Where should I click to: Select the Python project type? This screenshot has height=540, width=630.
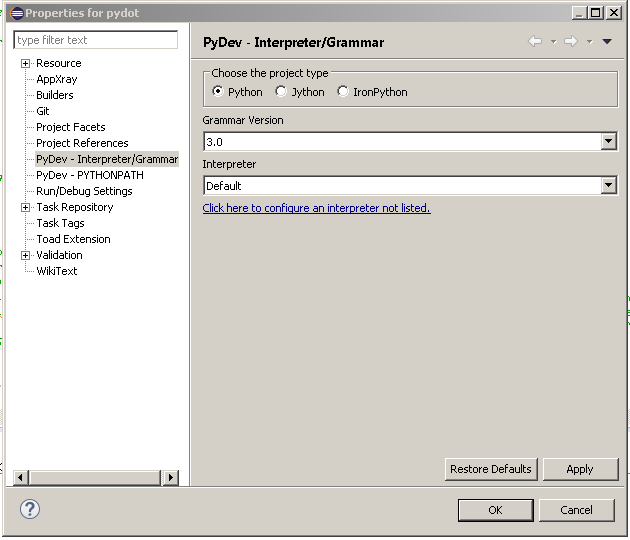point(237,92)
